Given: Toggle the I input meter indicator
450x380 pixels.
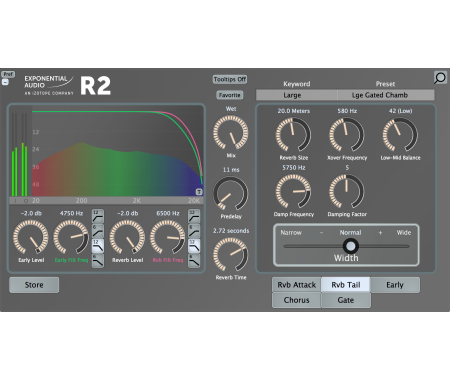Looking at the screenshot, I should (x=15, y=201).
